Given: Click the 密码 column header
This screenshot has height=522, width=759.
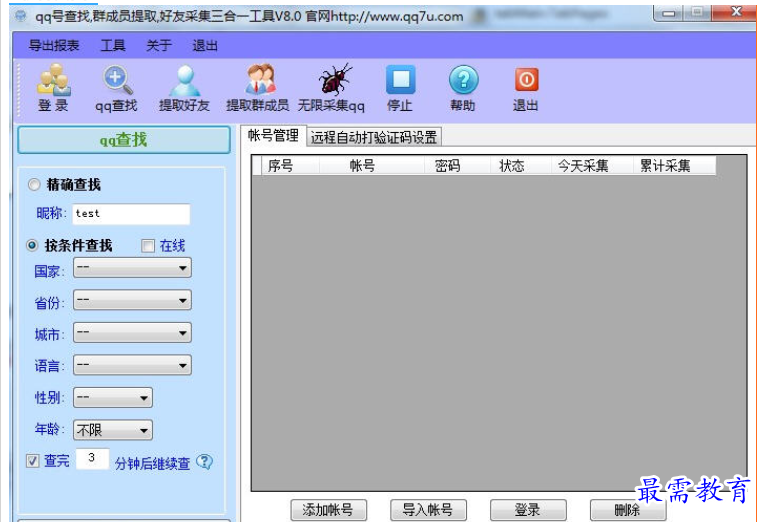Looking at the screenshot, I should 457,166.
